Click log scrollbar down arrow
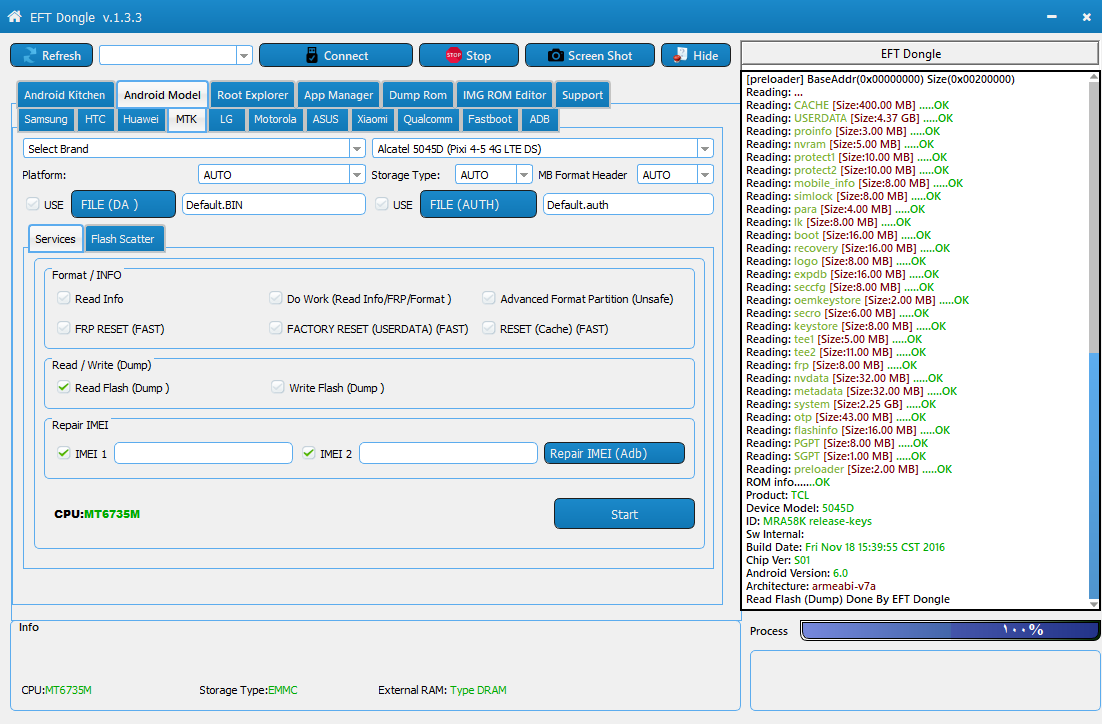 click(1094, 603)
